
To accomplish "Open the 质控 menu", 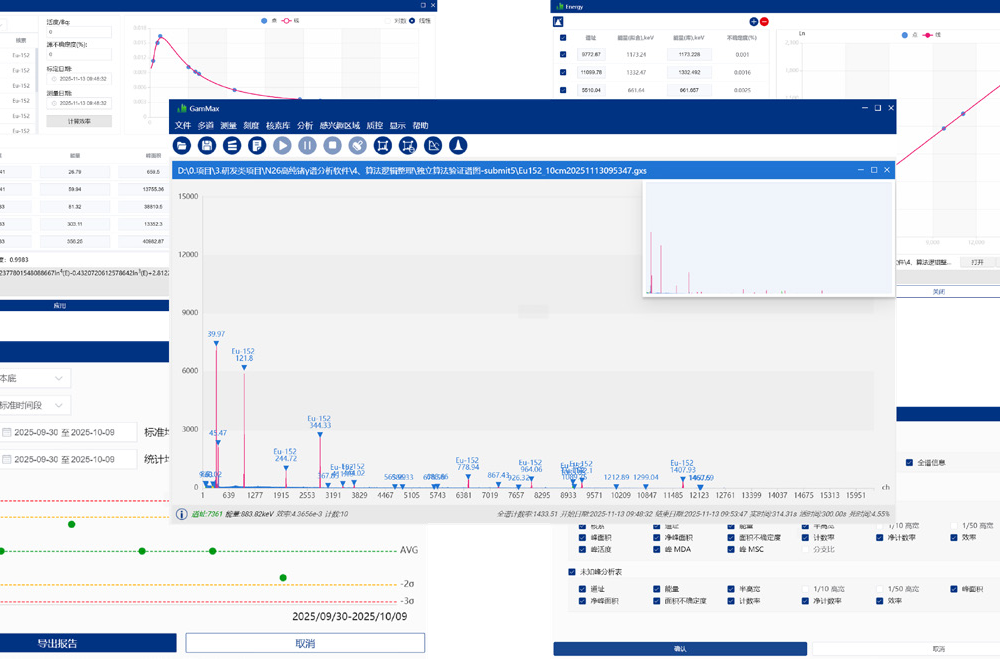I will pos(374,126).
